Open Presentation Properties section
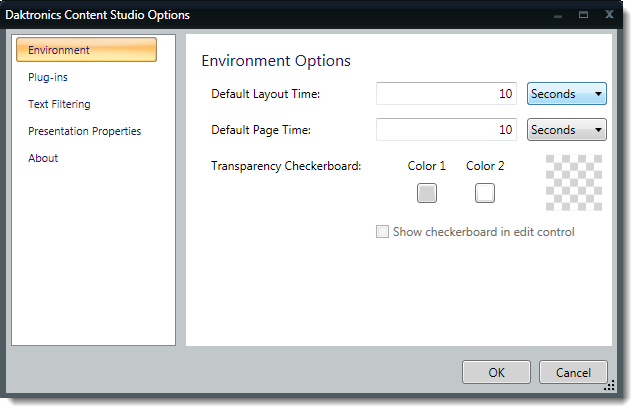 [84, 131]
